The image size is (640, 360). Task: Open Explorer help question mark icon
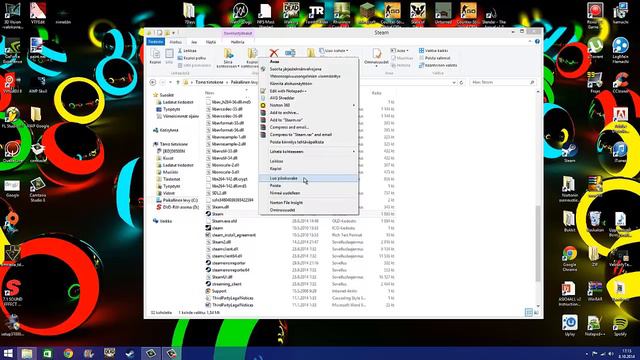point(537,42)
